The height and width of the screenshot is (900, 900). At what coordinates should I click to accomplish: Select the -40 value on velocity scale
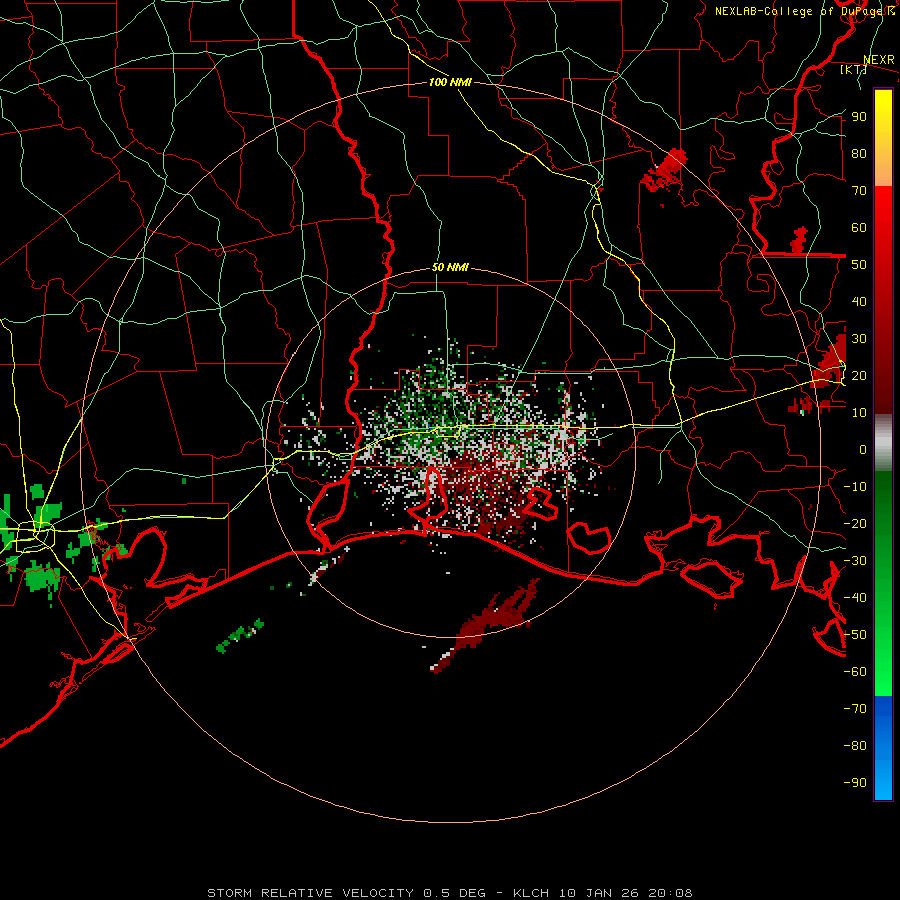[855, 598]
